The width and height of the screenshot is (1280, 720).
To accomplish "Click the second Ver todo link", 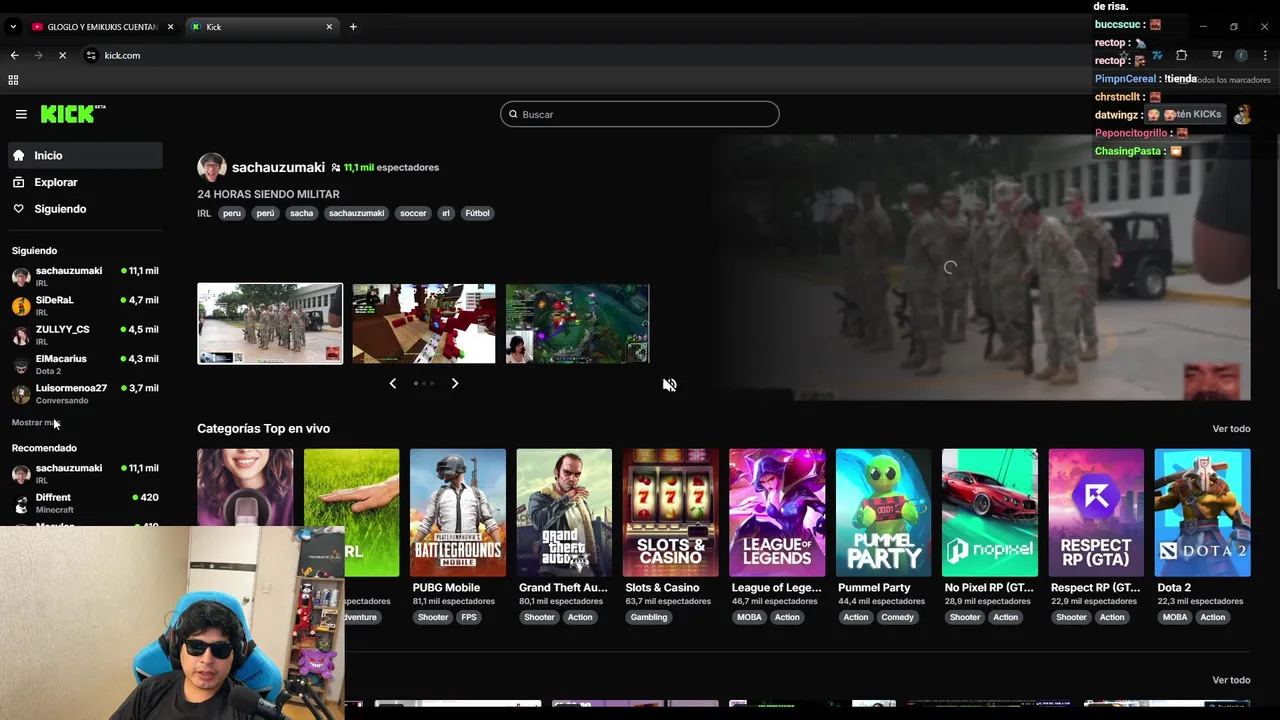I will point(1231,680).
